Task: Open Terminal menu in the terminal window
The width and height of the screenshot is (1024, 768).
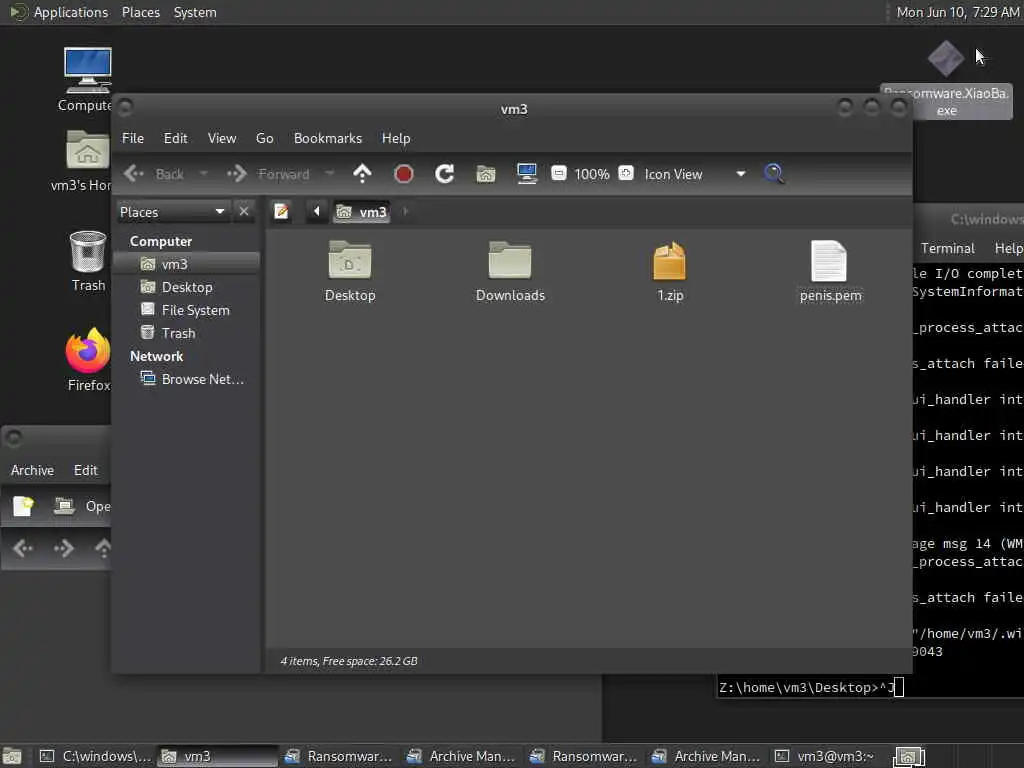Action: 948,248
